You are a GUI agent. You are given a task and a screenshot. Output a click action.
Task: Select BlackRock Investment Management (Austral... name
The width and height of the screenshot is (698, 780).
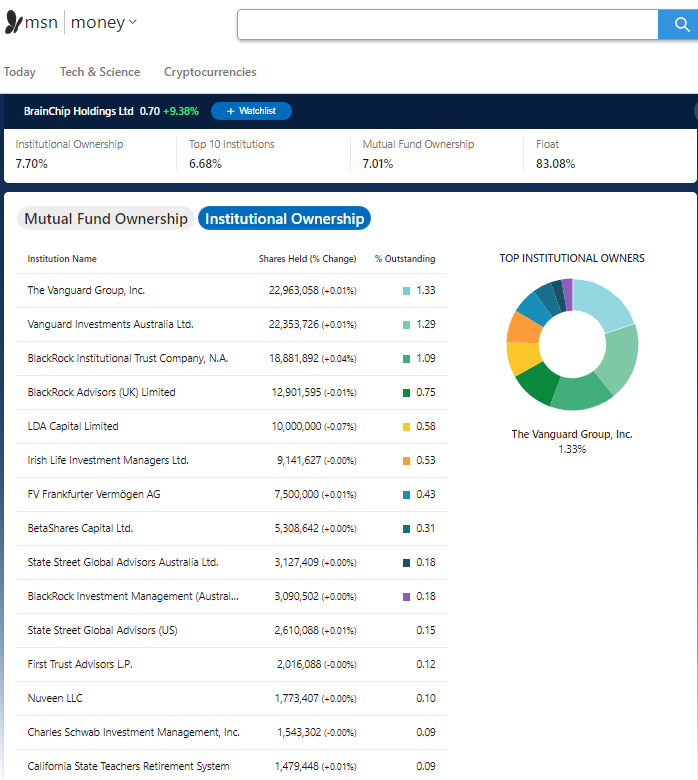tap(133, 596)
